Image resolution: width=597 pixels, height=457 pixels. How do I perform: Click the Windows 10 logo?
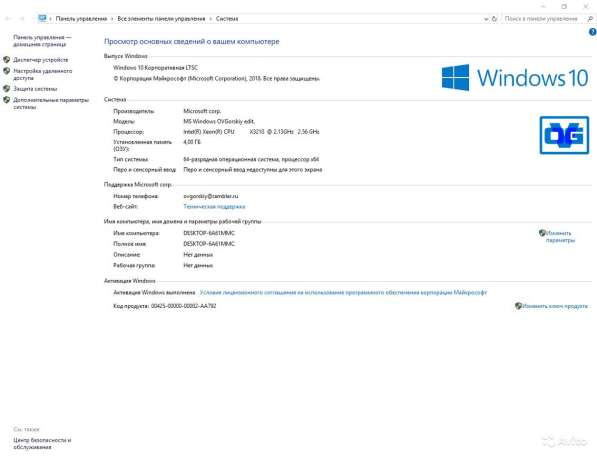pyautogui.click(x=515, y=77)
